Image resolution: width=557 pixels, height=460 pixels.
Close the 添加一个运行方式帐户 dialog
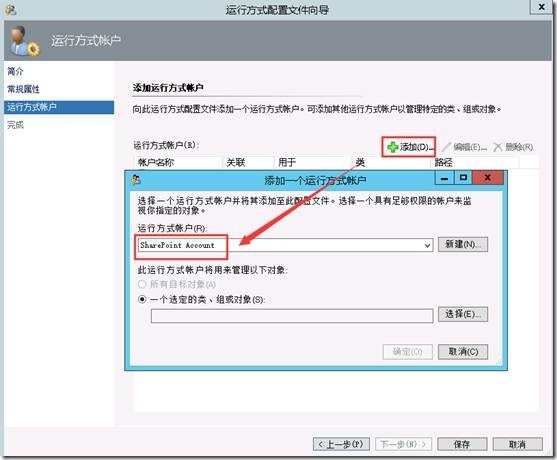pos(488,178)
